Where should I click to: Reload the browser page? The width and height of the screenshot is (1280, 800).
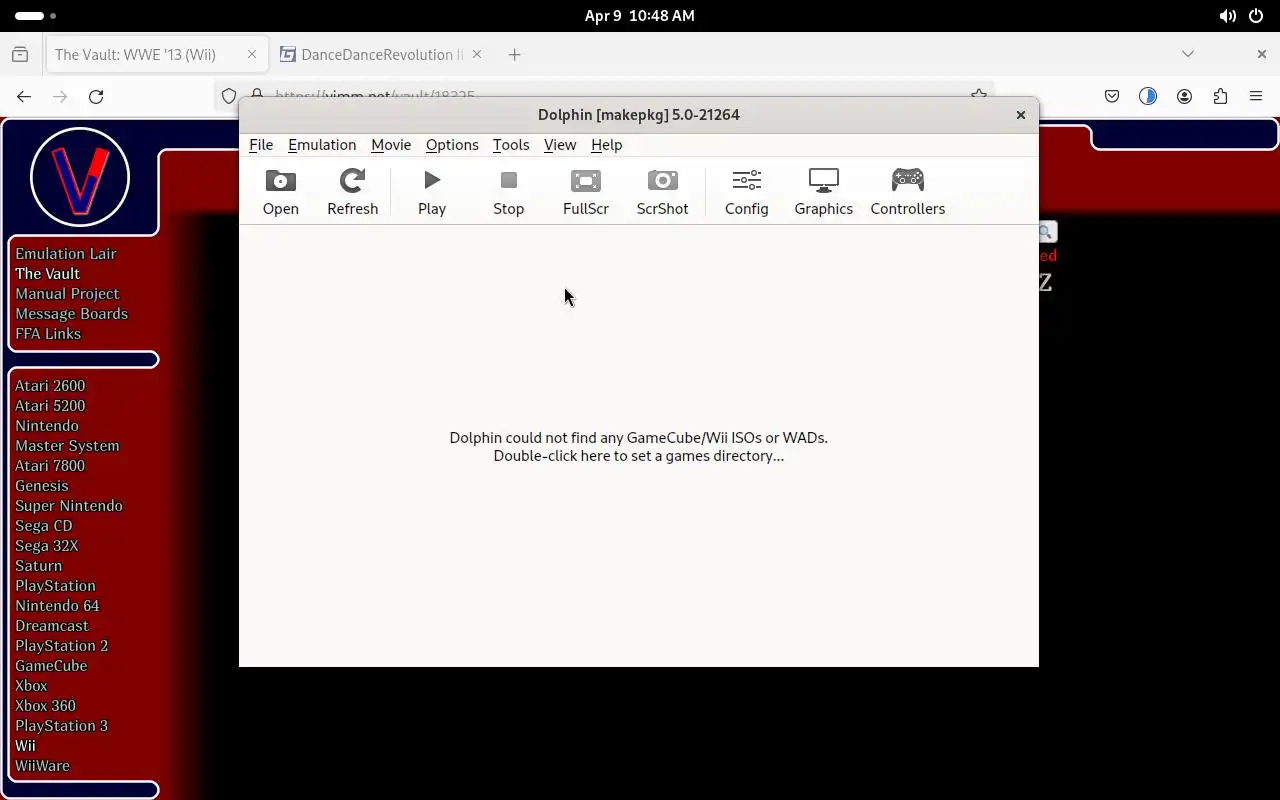point(96,97)
